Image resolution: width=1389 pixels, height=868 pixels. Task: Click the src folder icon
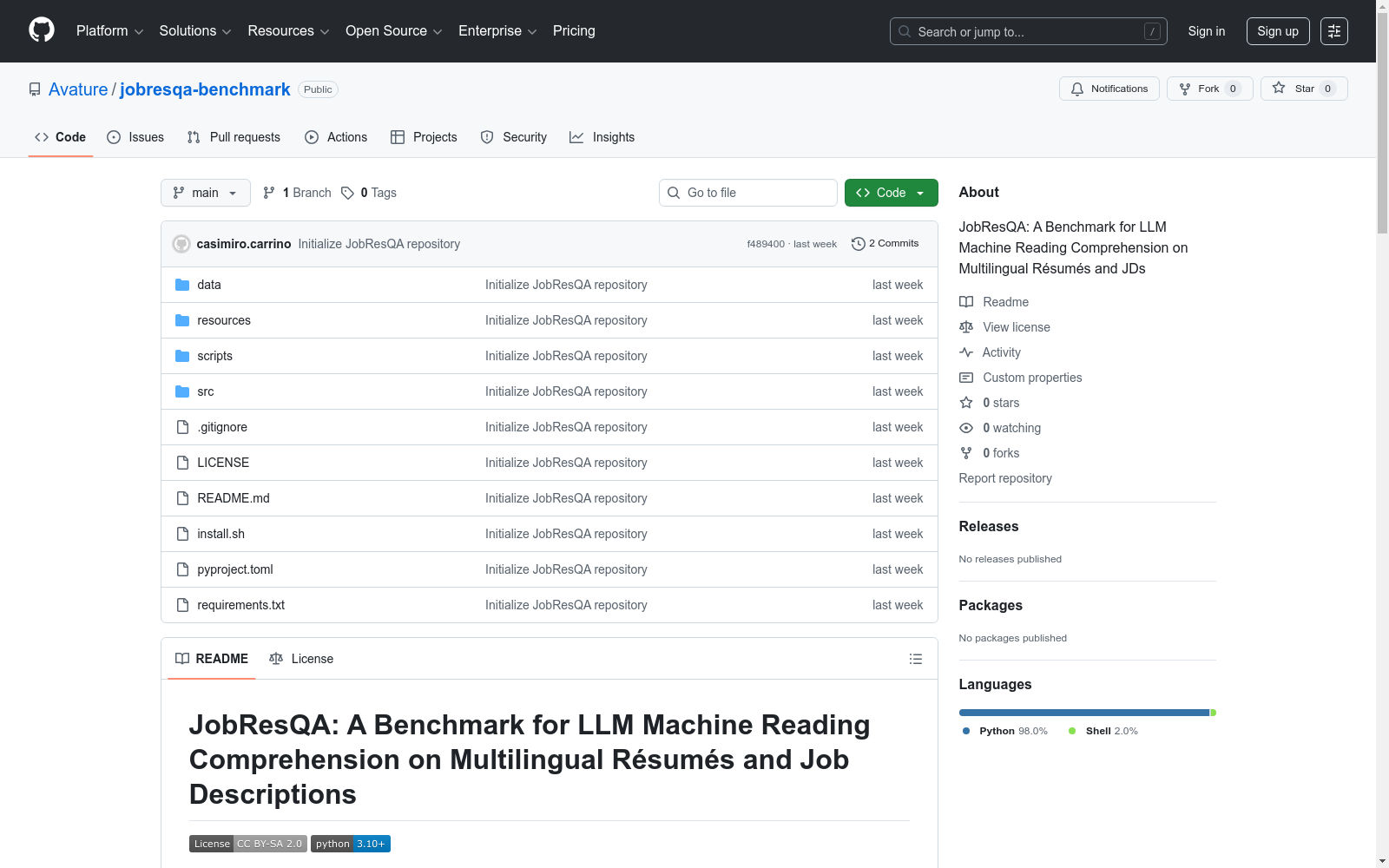182,391
